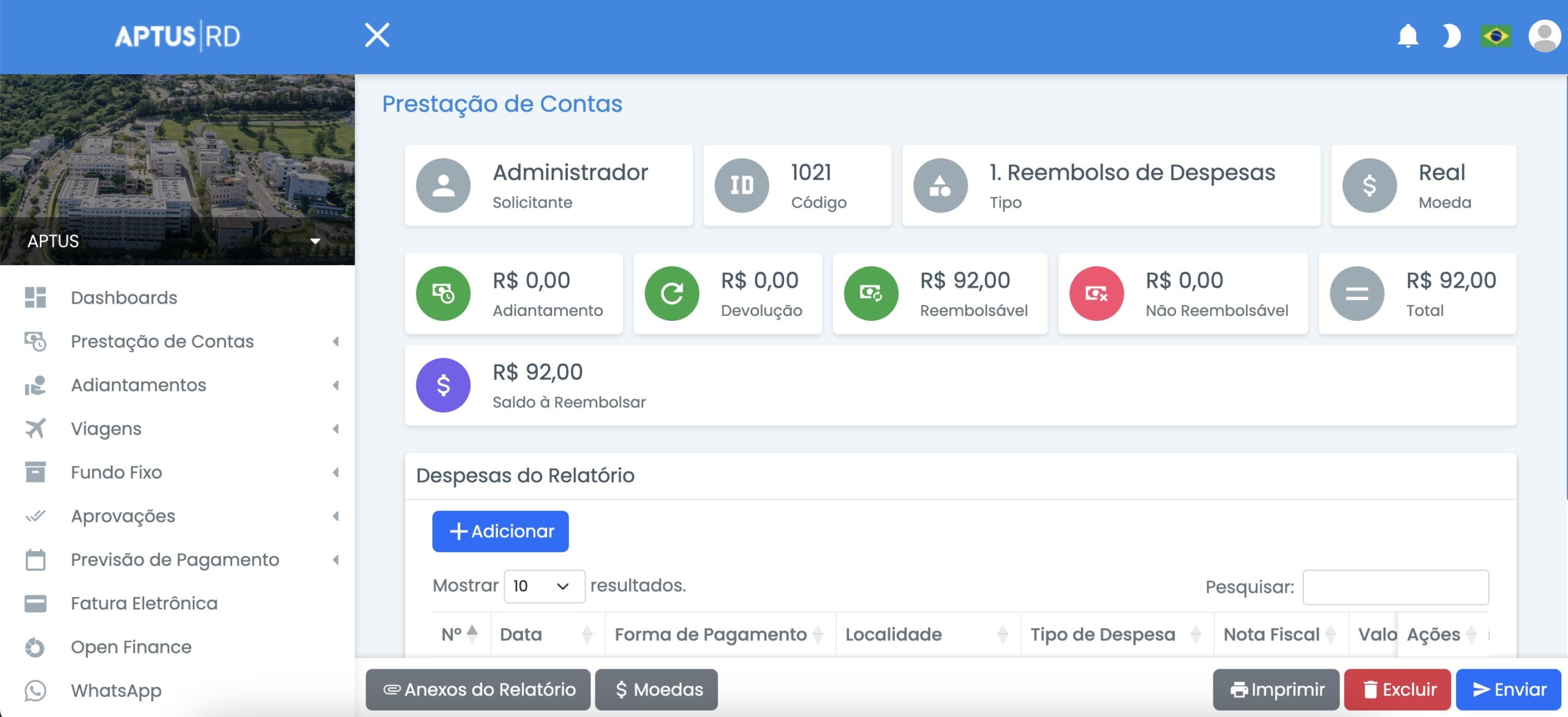1568x717 pixels.
Task: Open the WhatsApp menu item
Action: [116, 690]
